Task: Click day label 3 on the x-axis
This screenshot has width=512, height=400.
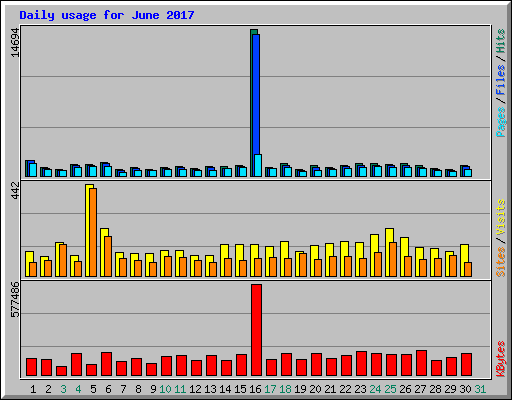Action: coord(63,389)
